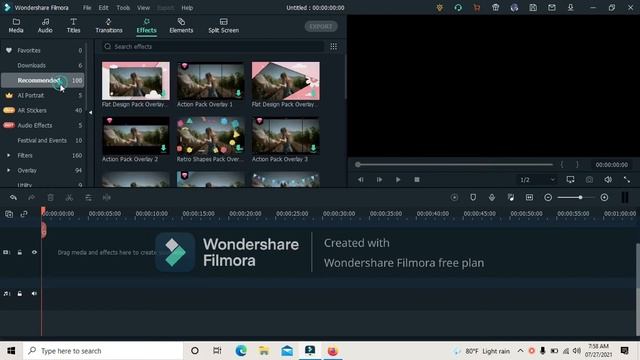Open the Tools menu

coord(123,8)
